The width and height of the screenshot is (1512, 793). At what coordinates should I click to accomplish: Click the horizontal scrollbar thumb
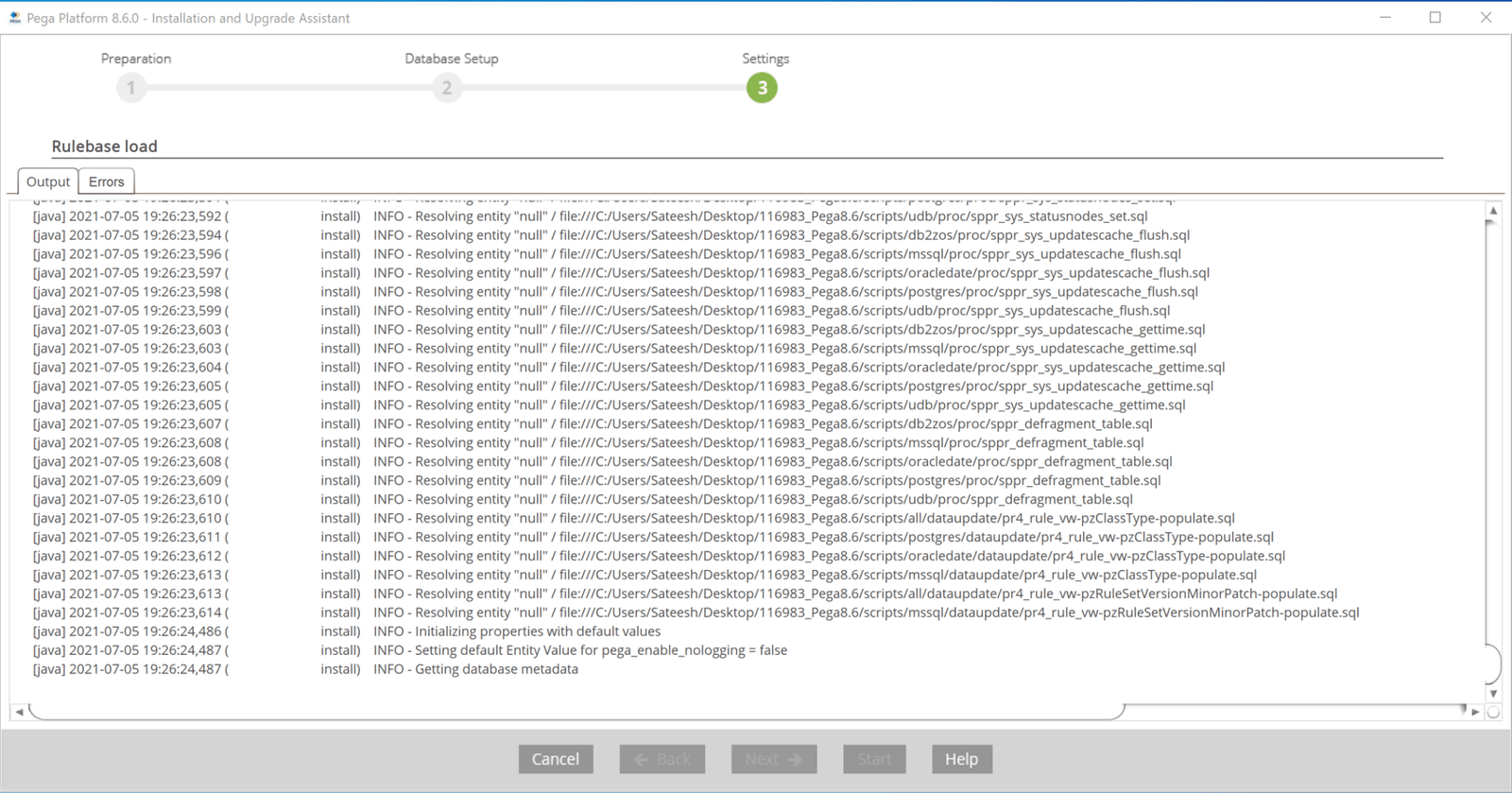[x=576, y=712]
